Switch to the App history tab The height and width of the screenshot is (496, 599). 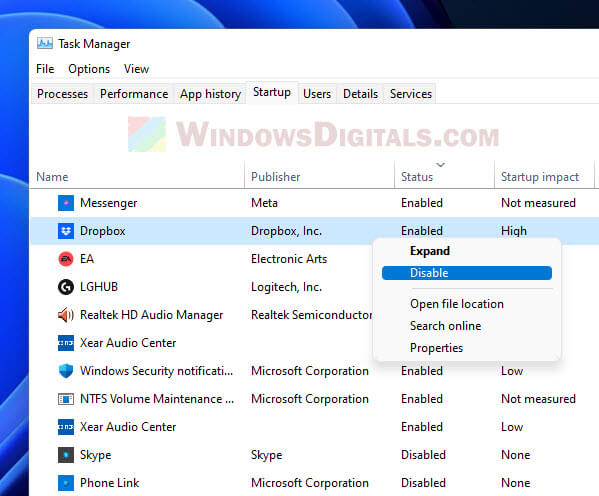click(210, 94)
